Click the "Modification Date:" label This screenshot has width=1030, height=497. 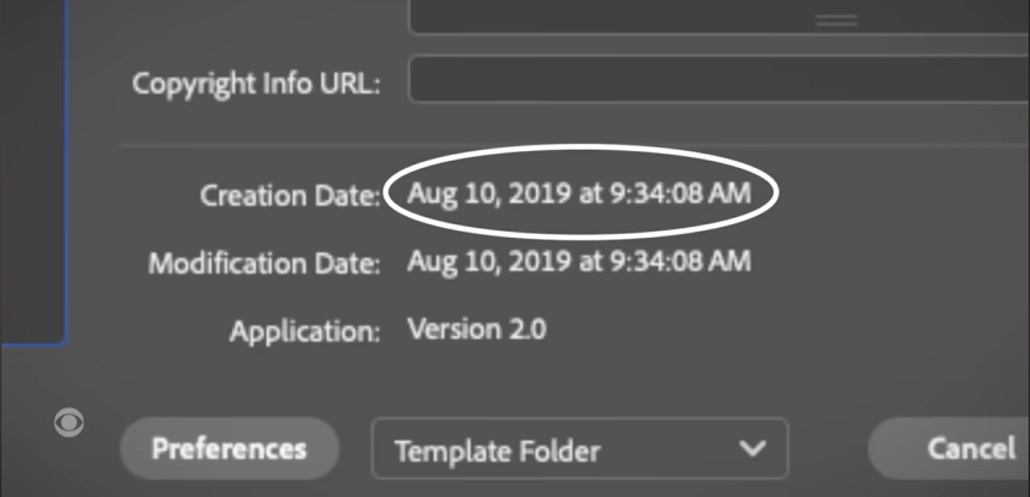point(265,265)
